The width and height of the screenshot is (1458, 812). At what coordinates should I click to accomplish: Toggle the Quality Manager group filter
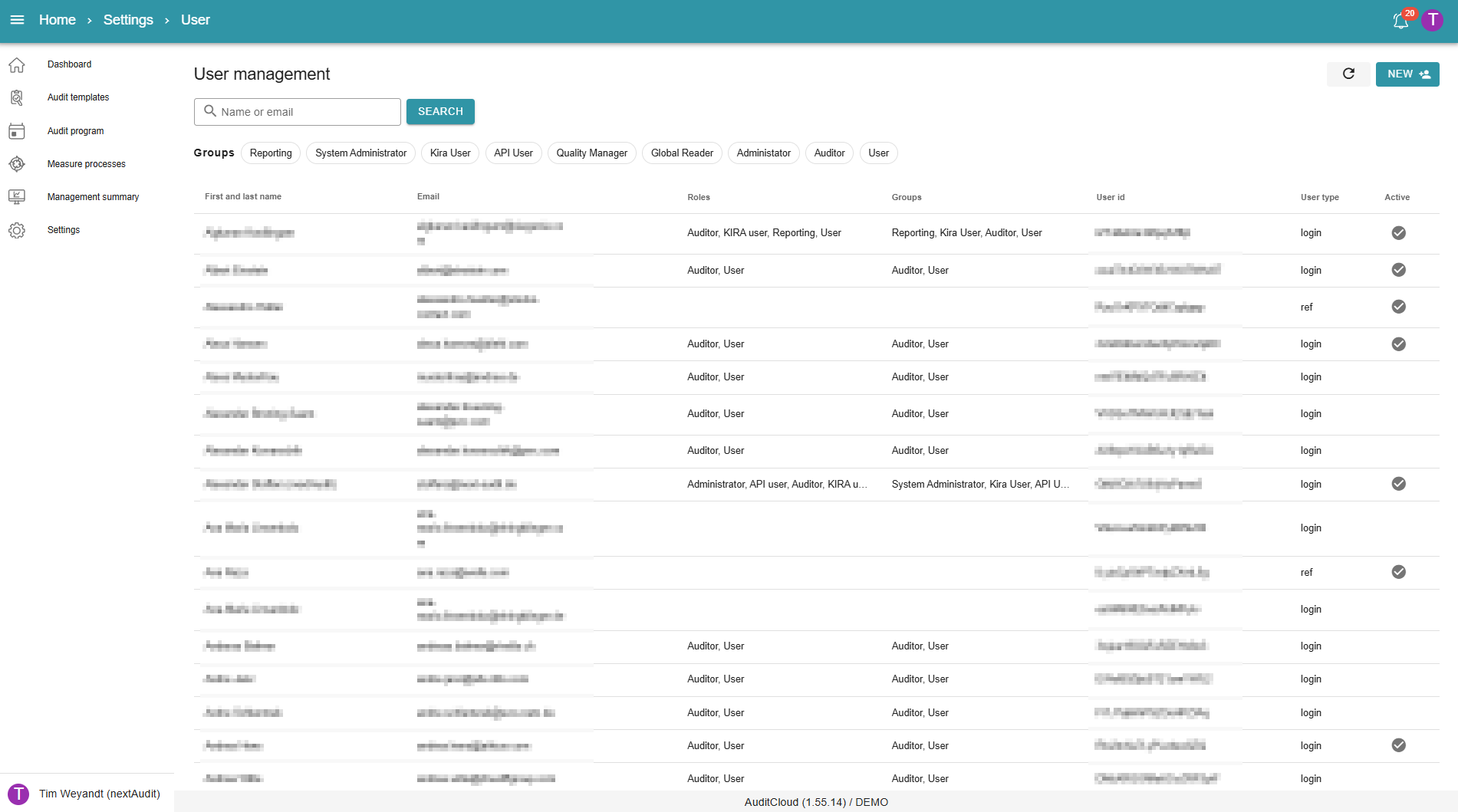pyautogui.click(x=591, y=153)
